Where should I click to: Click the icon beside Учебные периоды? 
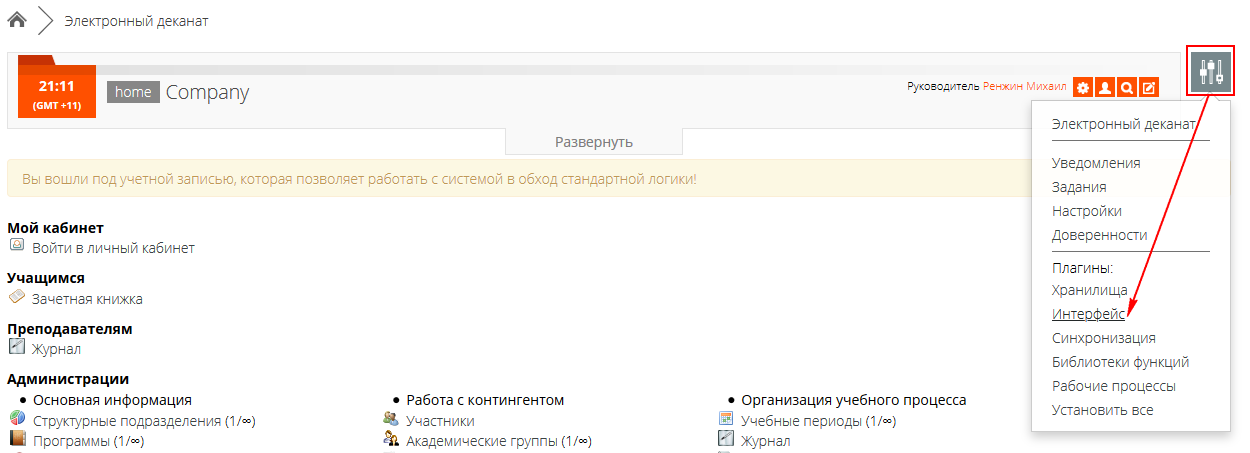tap(726, 420)
